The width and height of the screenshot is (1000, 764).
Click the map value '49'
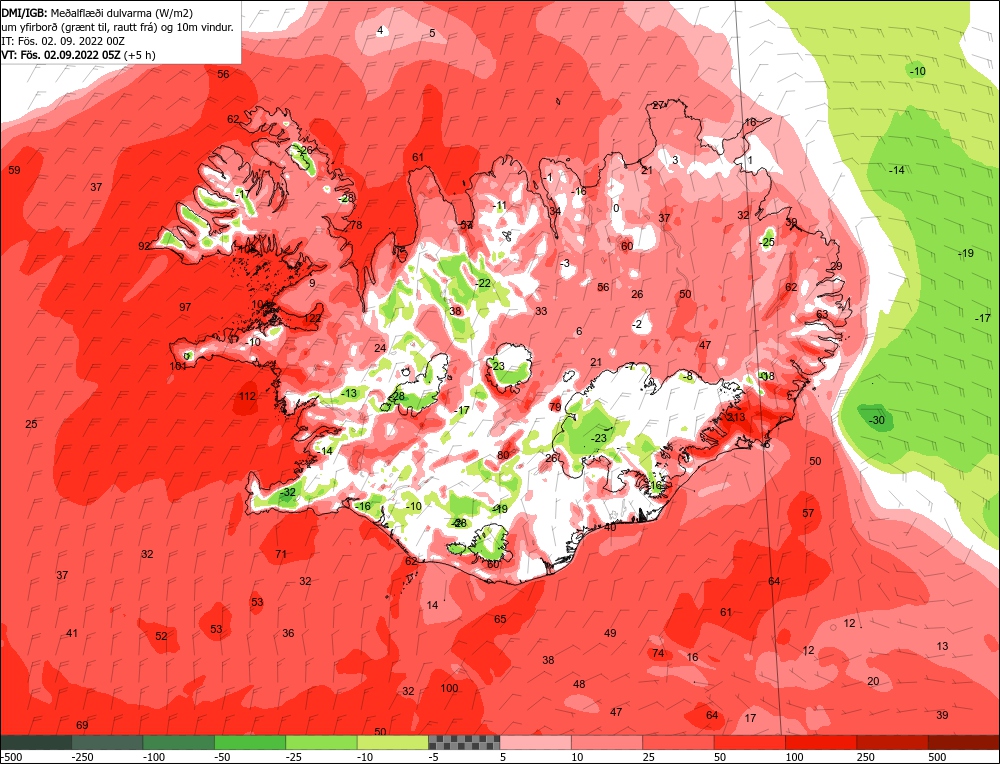pos(610,633)
